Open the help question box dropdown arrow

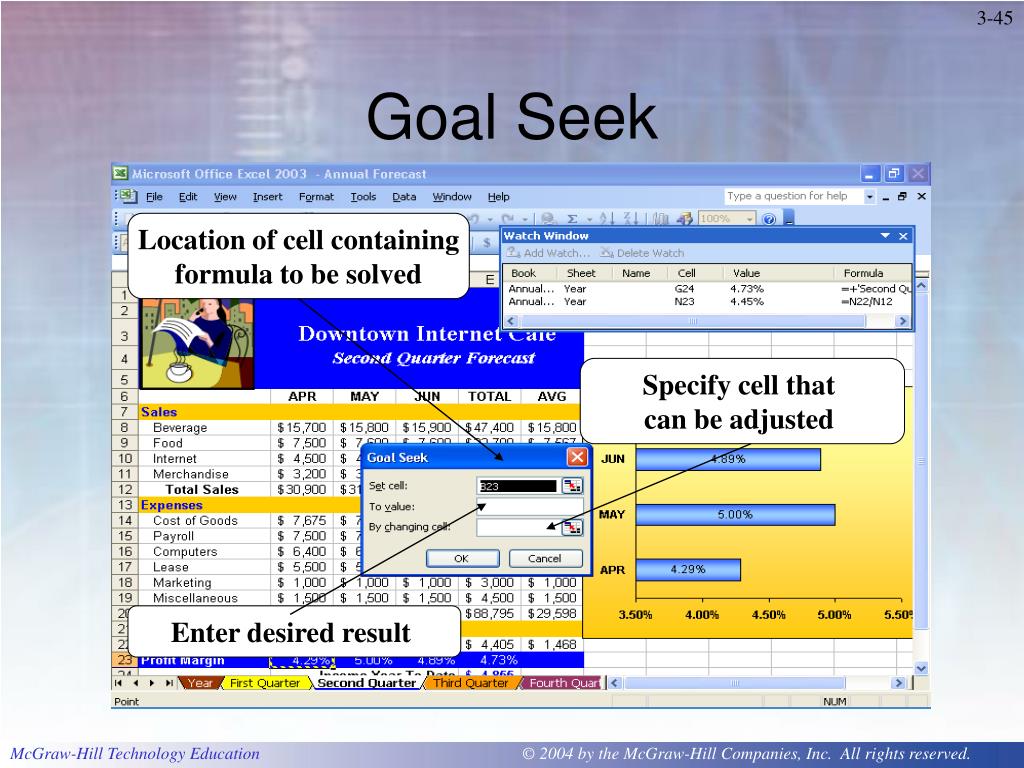point(869,196)
